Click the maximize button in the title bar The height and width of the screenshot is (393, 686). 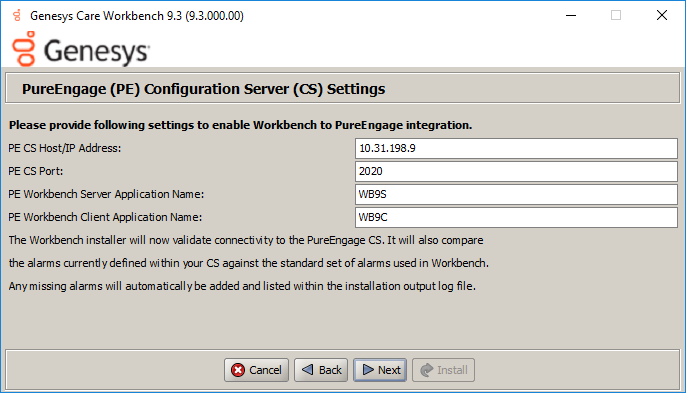point(616,15)
